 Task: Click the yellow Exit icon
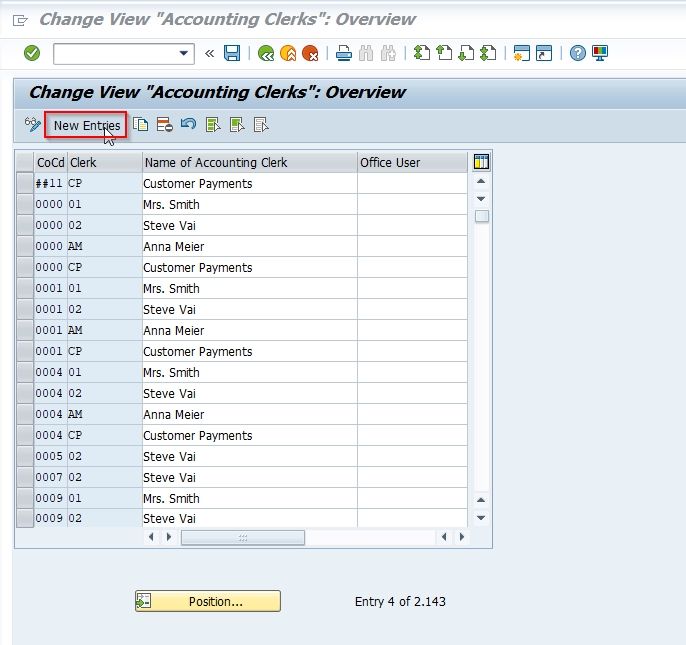coord(288,53)
